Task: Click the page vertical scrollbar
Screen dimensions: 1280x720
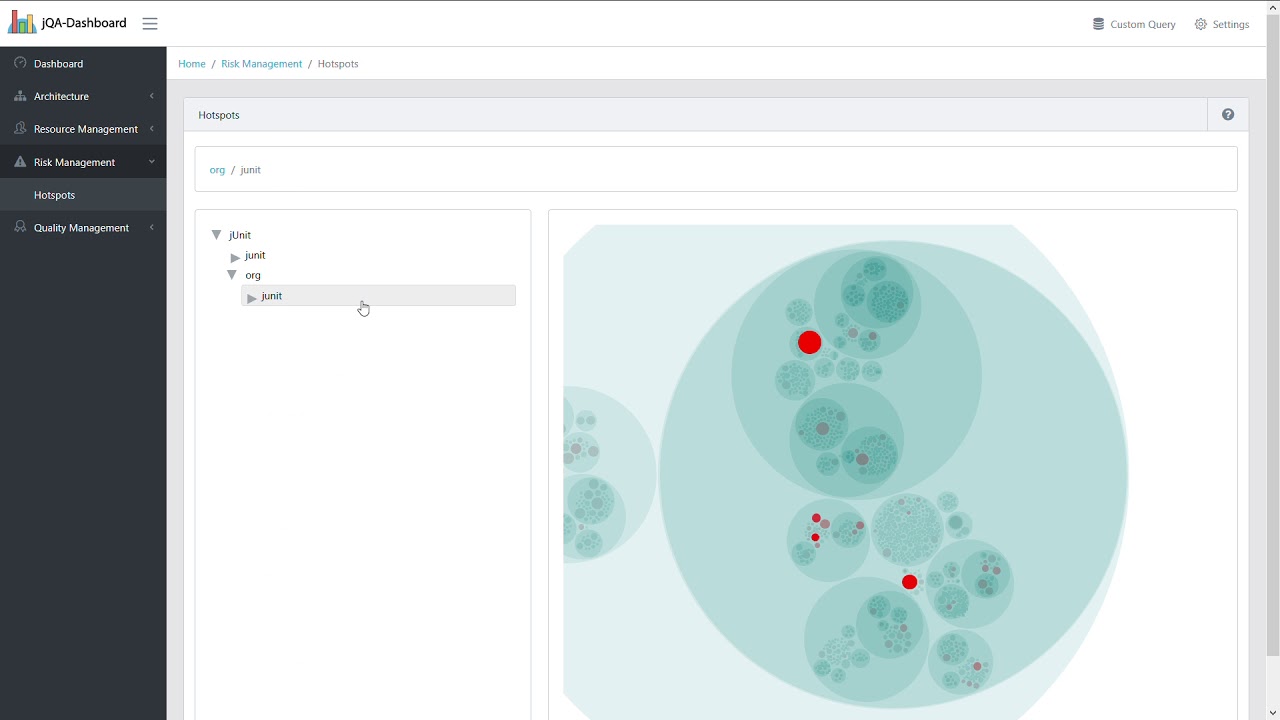Action: pos(1272,335)
